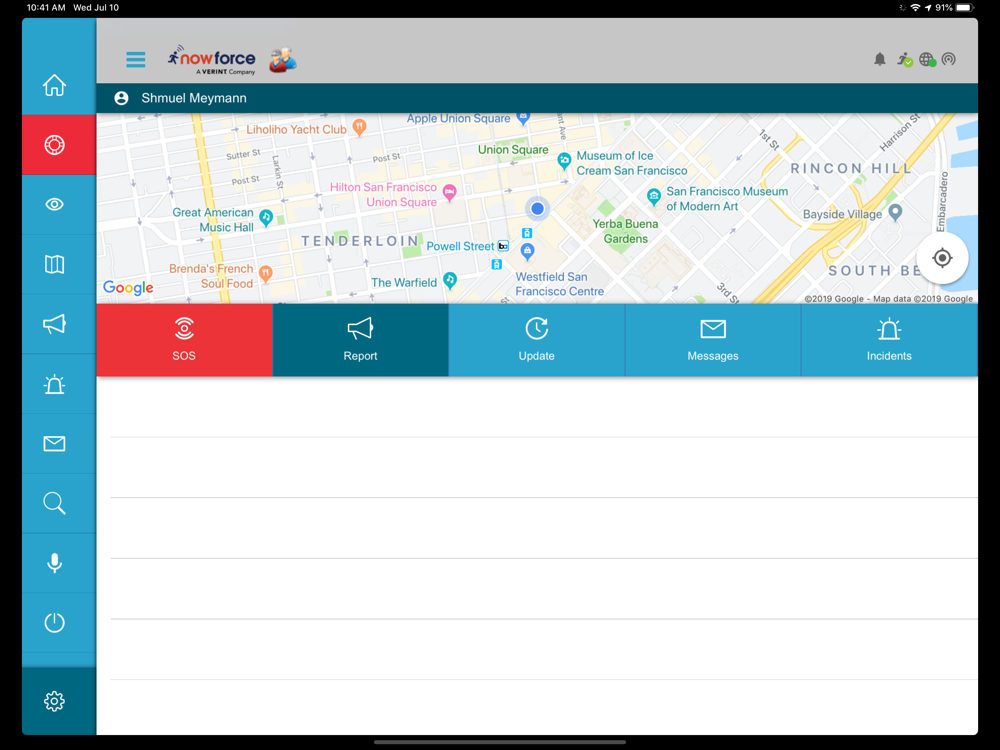
Task: Select the Brenda's French Soul Food marker
Action: pyautogui.click(x=266, y=274)
